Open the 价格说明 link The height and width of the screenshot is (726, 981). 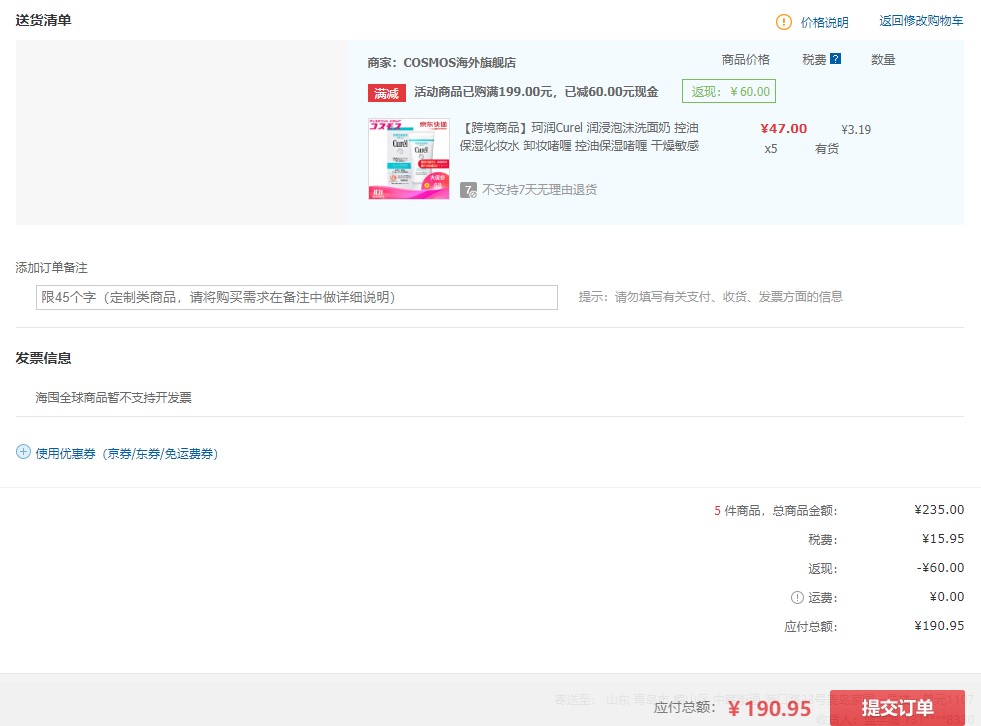tap(825, 23)
